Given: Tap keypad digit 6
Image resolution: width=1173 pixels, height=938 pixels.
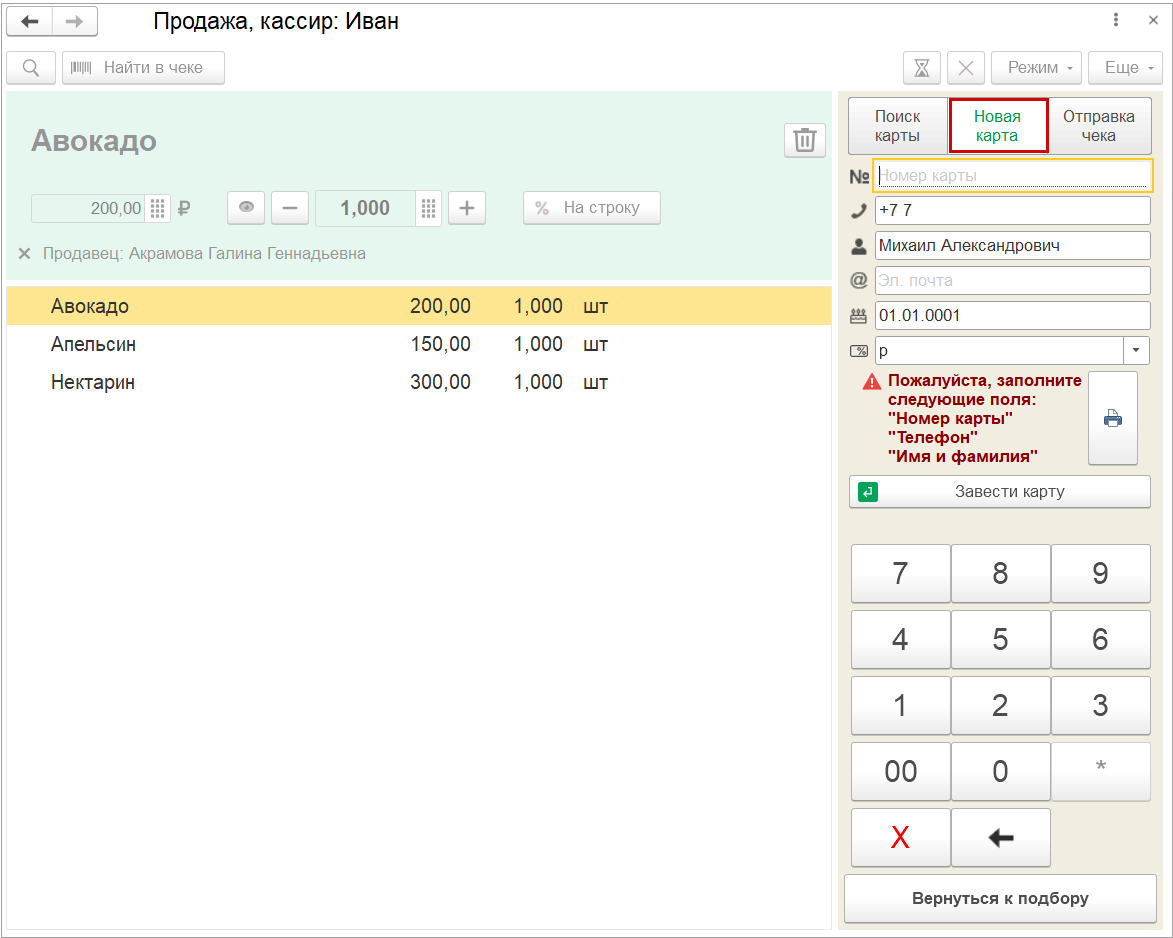Looking at the screenshot, I should click(1100, 640).
